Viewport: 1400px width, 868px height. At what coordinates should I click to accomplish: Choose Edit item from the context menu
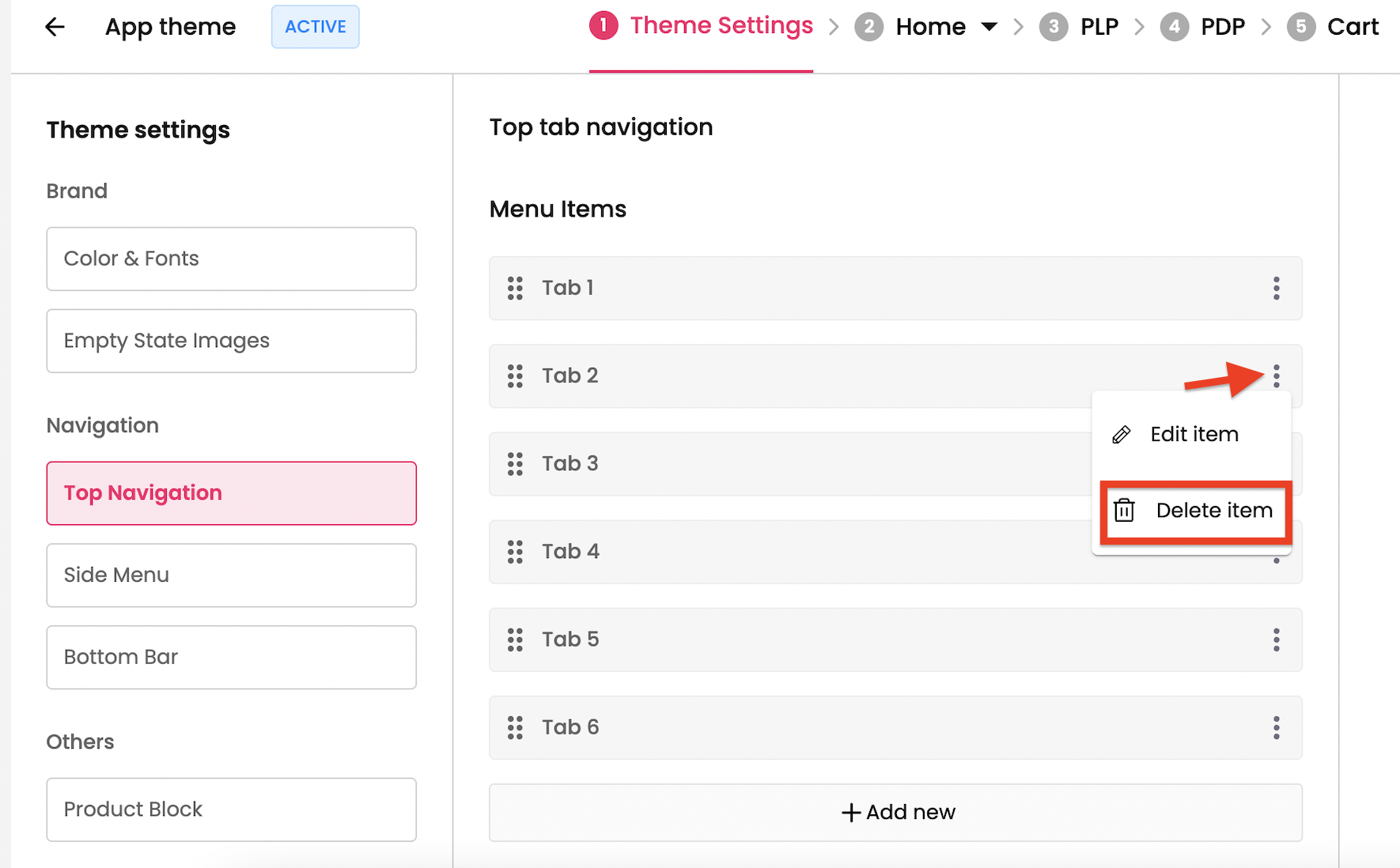pos(1193,434)
